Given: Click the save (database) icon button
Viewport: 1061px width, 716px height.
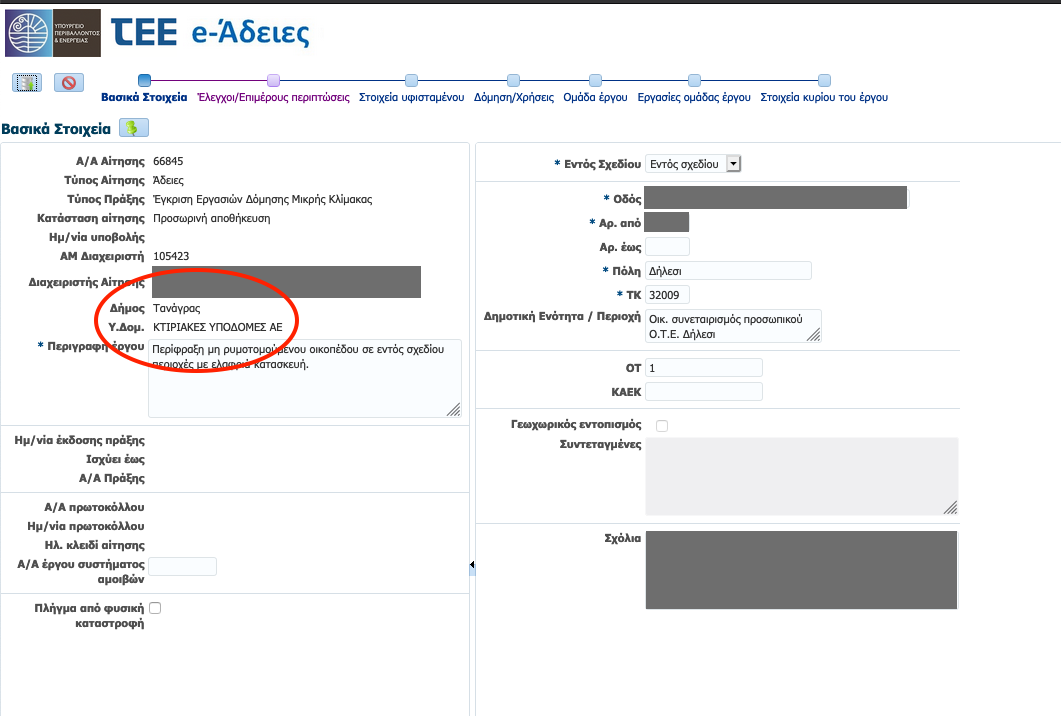Looking at the screenshot, I should tap(27, 83).
